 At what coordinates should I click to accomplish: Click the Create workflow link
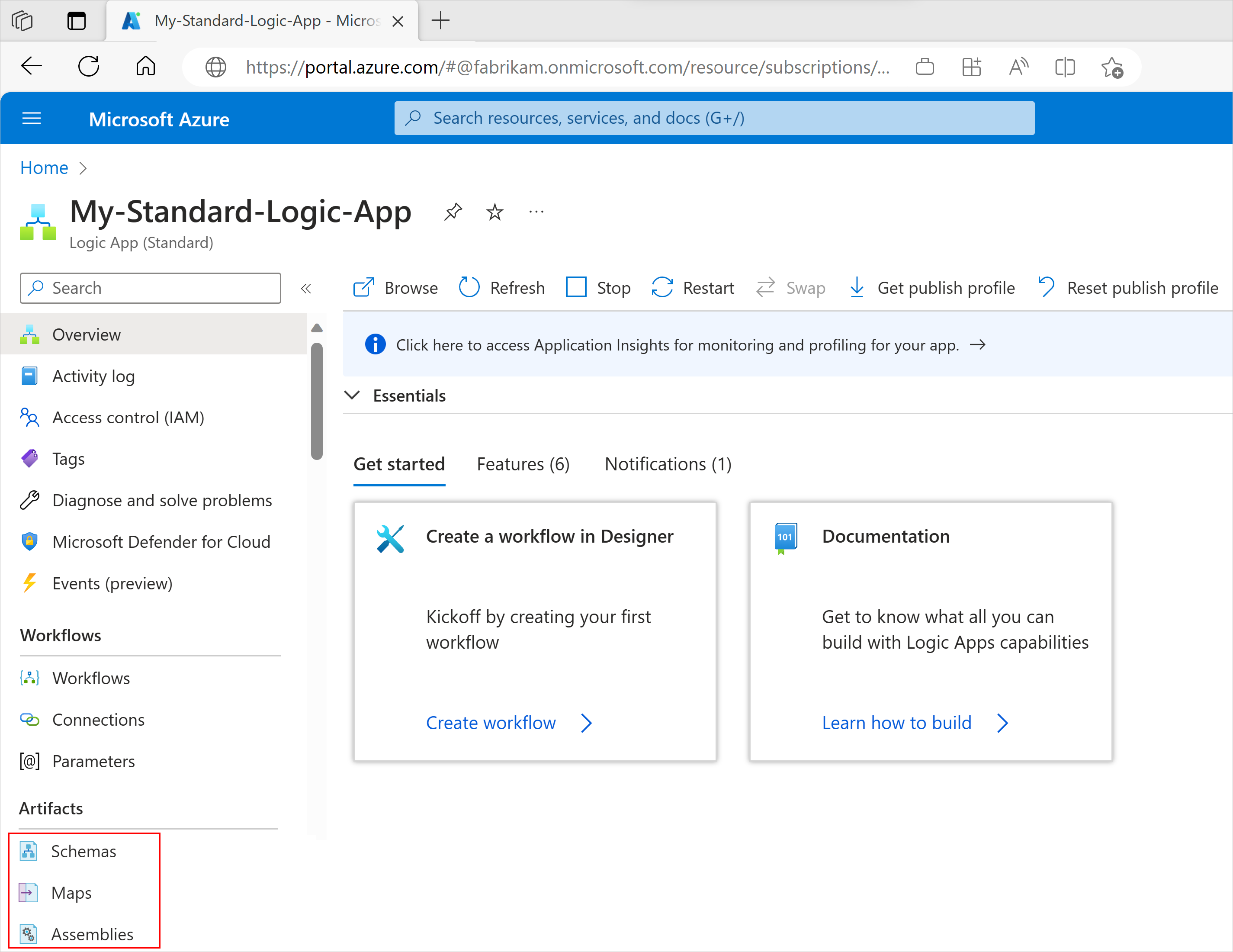(491, 723)
